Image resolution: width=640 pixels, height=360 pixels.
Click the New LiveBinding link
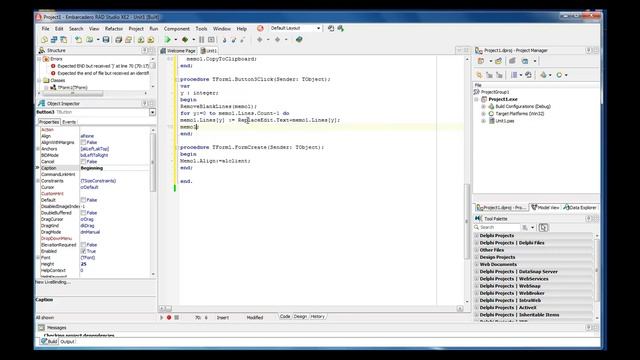53,282
